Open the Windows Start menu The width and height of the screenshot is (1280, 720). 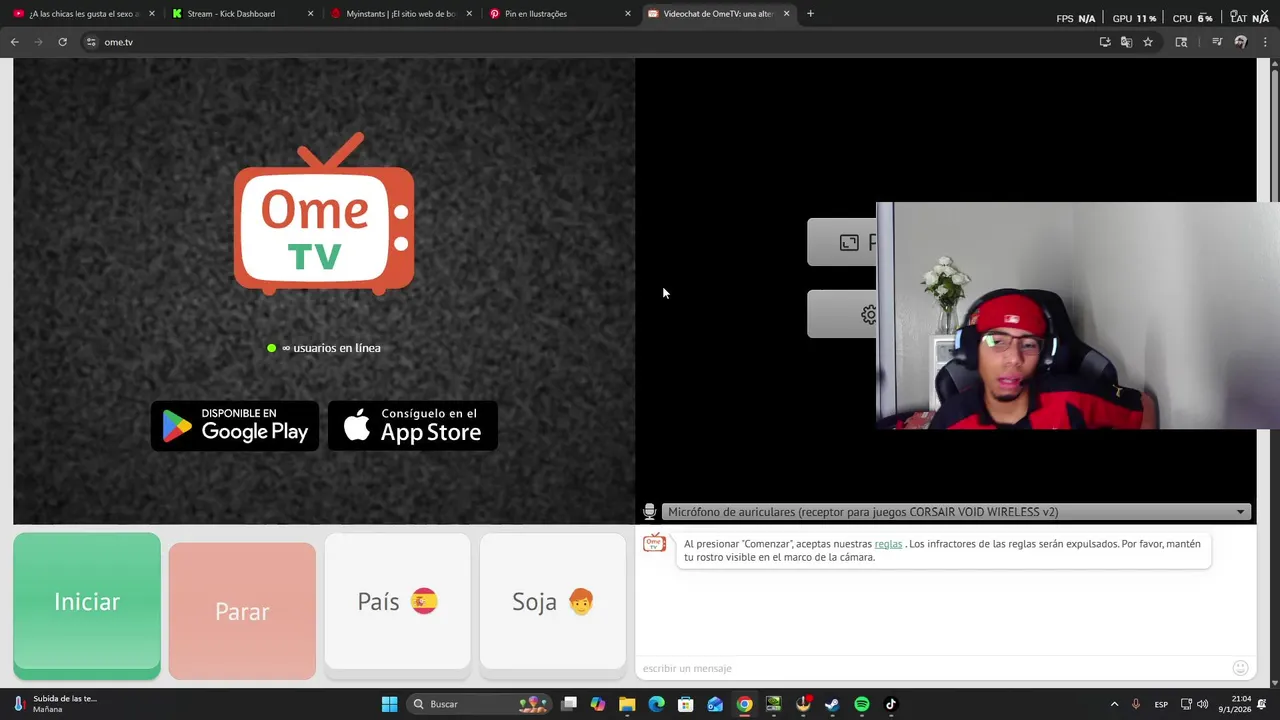coord(389,704)
